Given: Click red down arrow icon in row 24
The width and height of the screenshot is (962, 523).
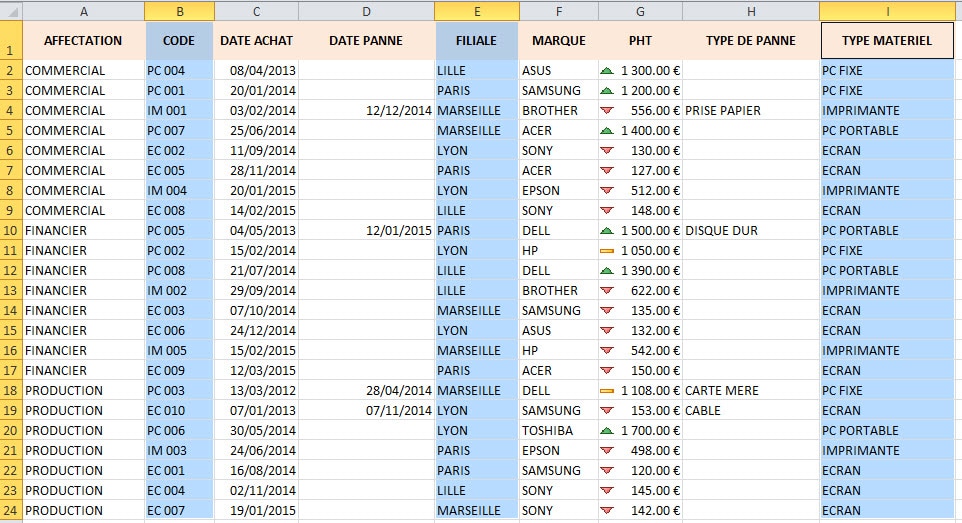Looking at the screenshot, I should pyautogui.click(x=607, y=510).
